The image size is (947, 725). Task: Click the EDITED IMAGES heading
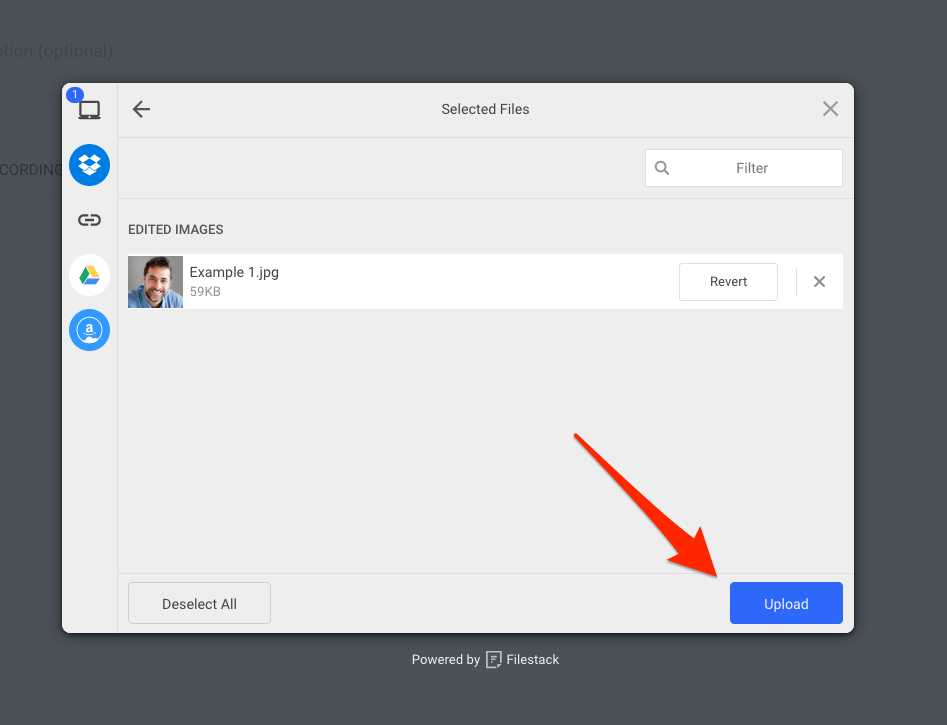pyautogui.click(x=176, y=230)
